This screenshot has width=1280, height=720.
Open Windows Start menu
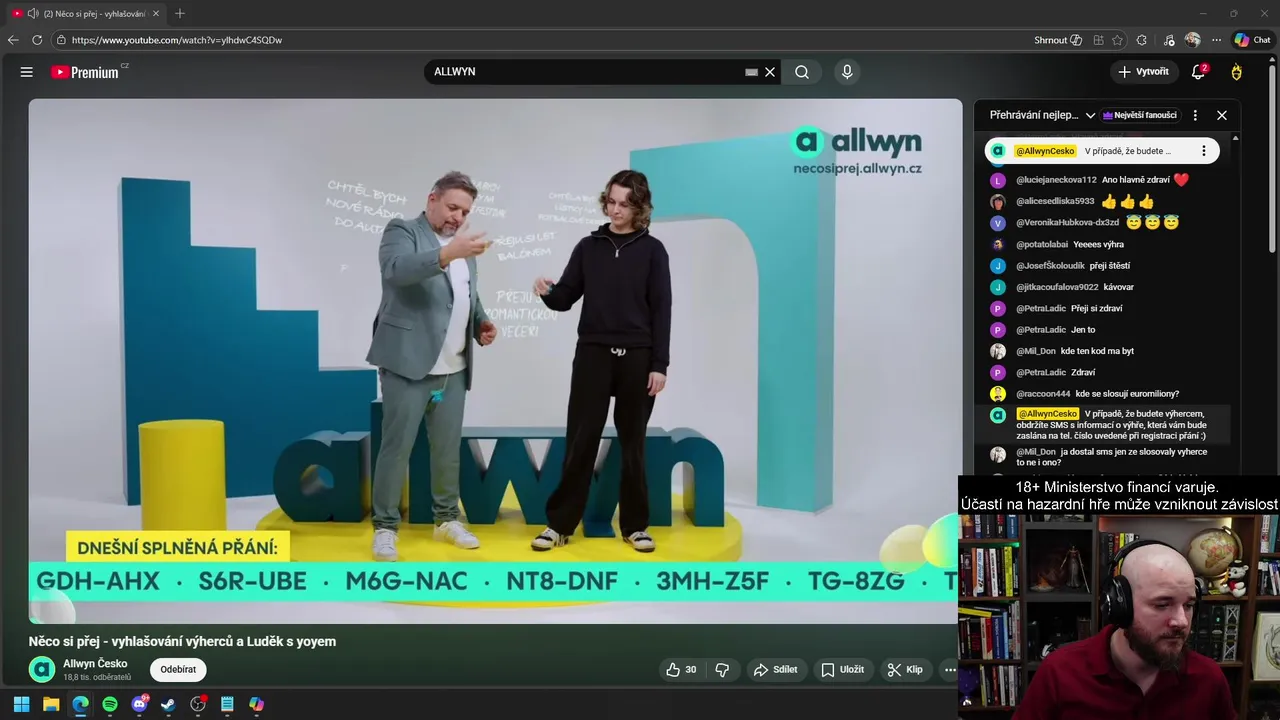coord(21,704)
